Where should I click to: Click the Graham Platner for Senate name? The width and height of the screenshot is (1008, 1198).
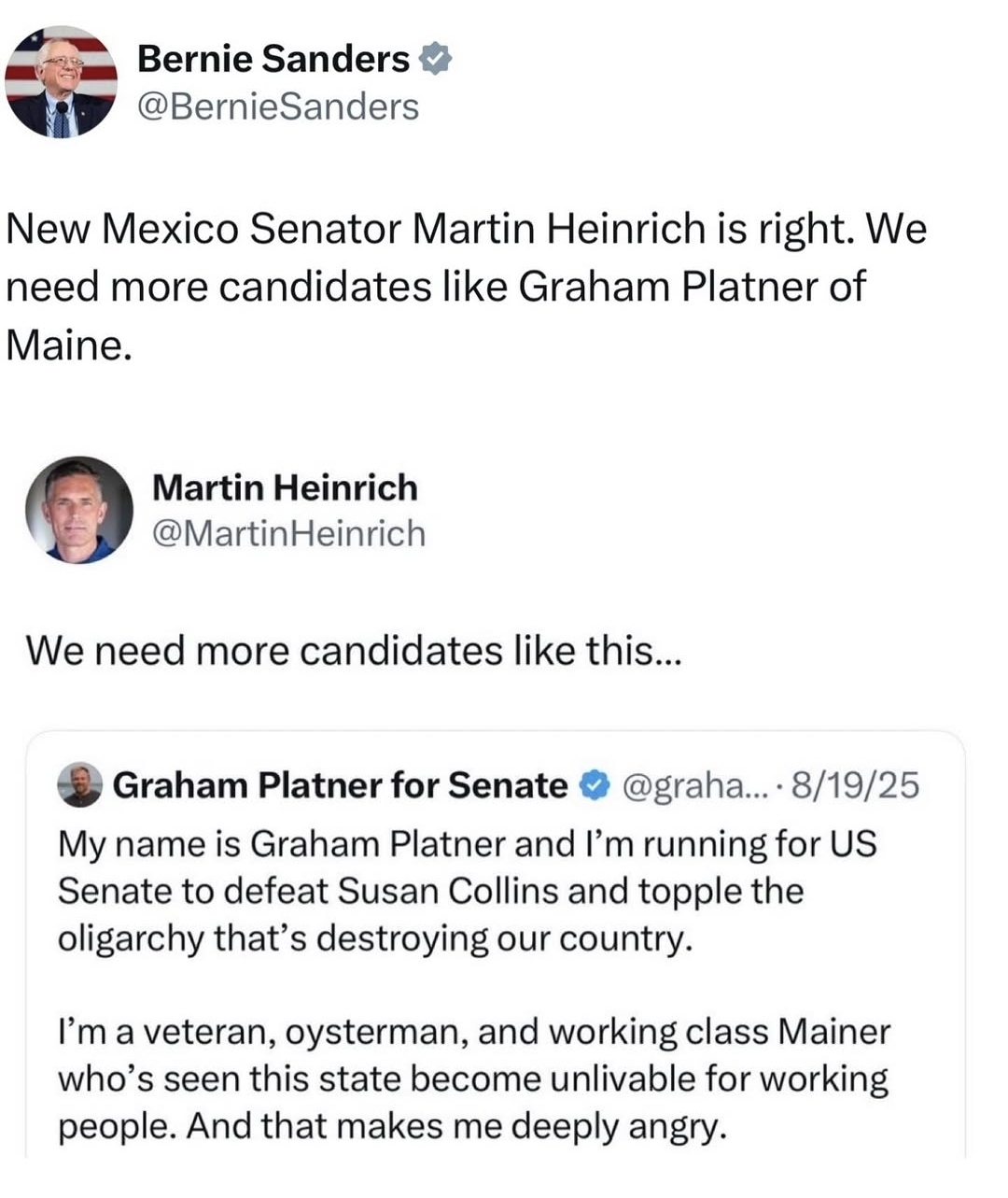tap(340, 786)
